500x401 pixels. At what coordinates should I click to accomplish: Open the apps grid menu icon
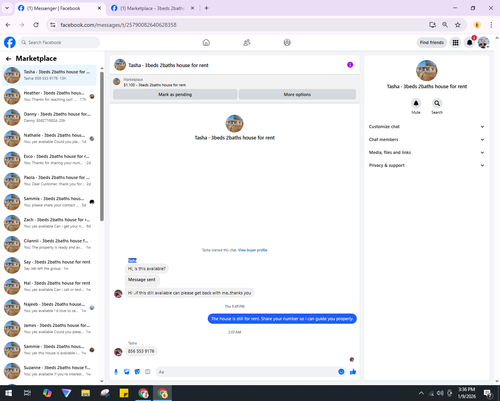(455, 42)
